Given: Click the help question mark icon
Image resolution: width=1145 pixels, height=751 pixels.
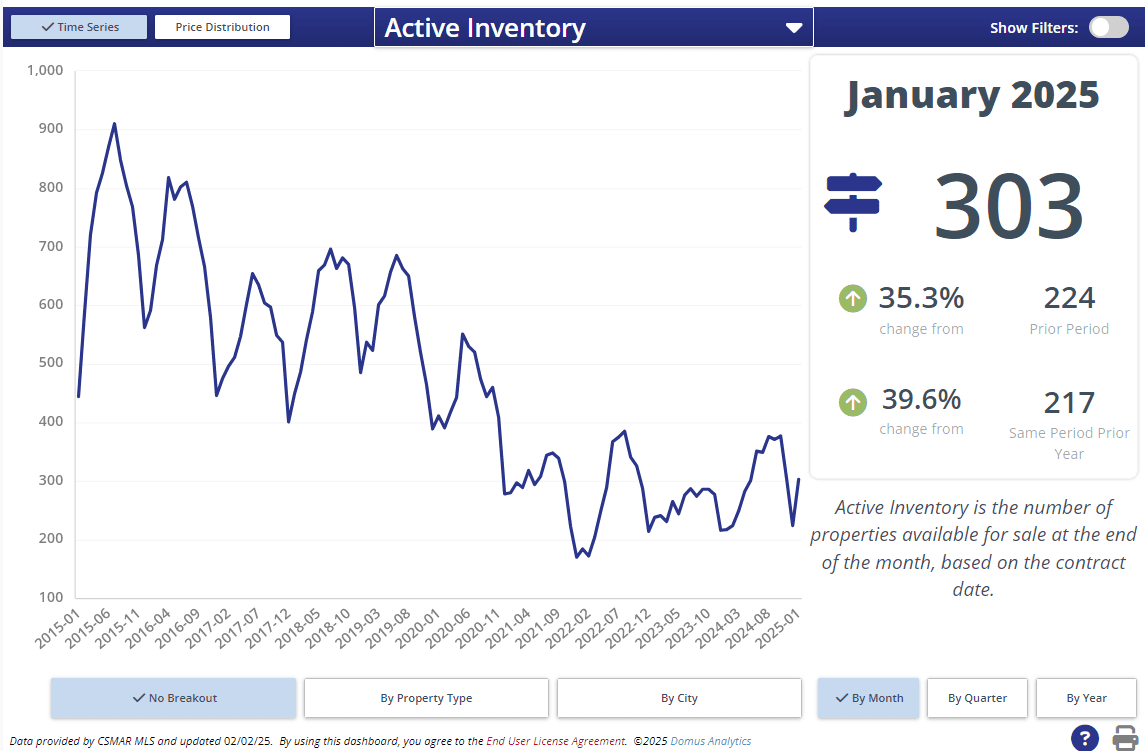Looking at the screenshot, I should [x=1085, y=737].
